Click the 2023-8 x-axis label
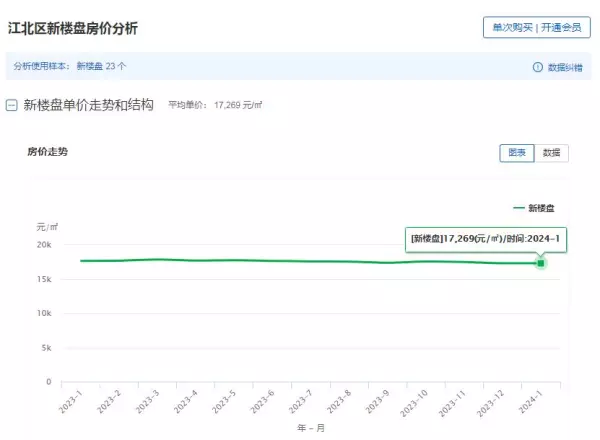Image resolution: width=600 pixels, height=440 pixels. pyautogui.click(x=339, y=402)
